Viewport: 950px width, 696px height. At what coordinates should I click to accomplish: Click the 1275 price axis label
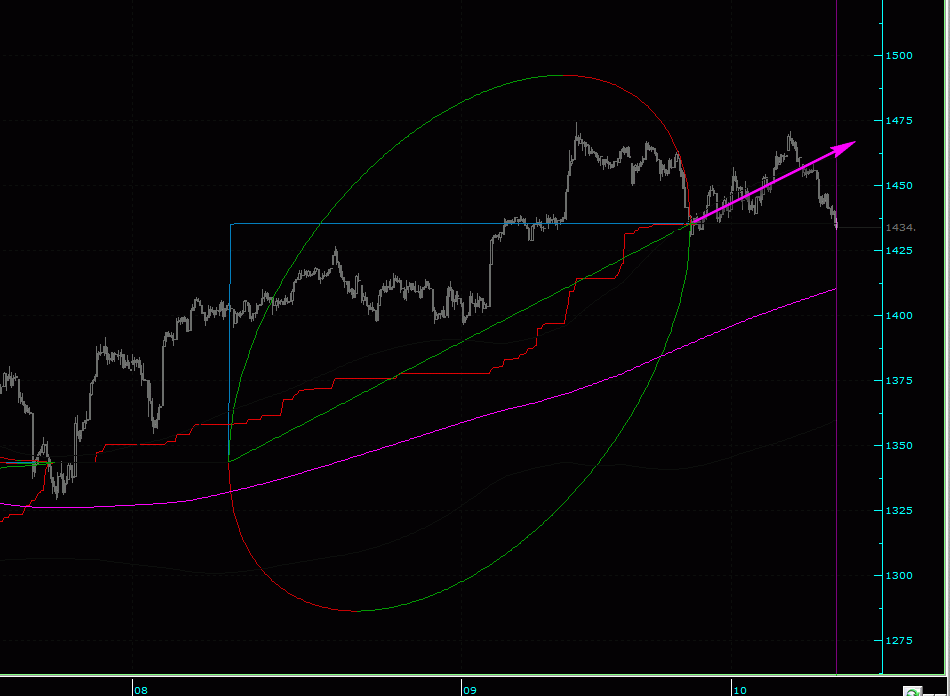tap(899, 640)
